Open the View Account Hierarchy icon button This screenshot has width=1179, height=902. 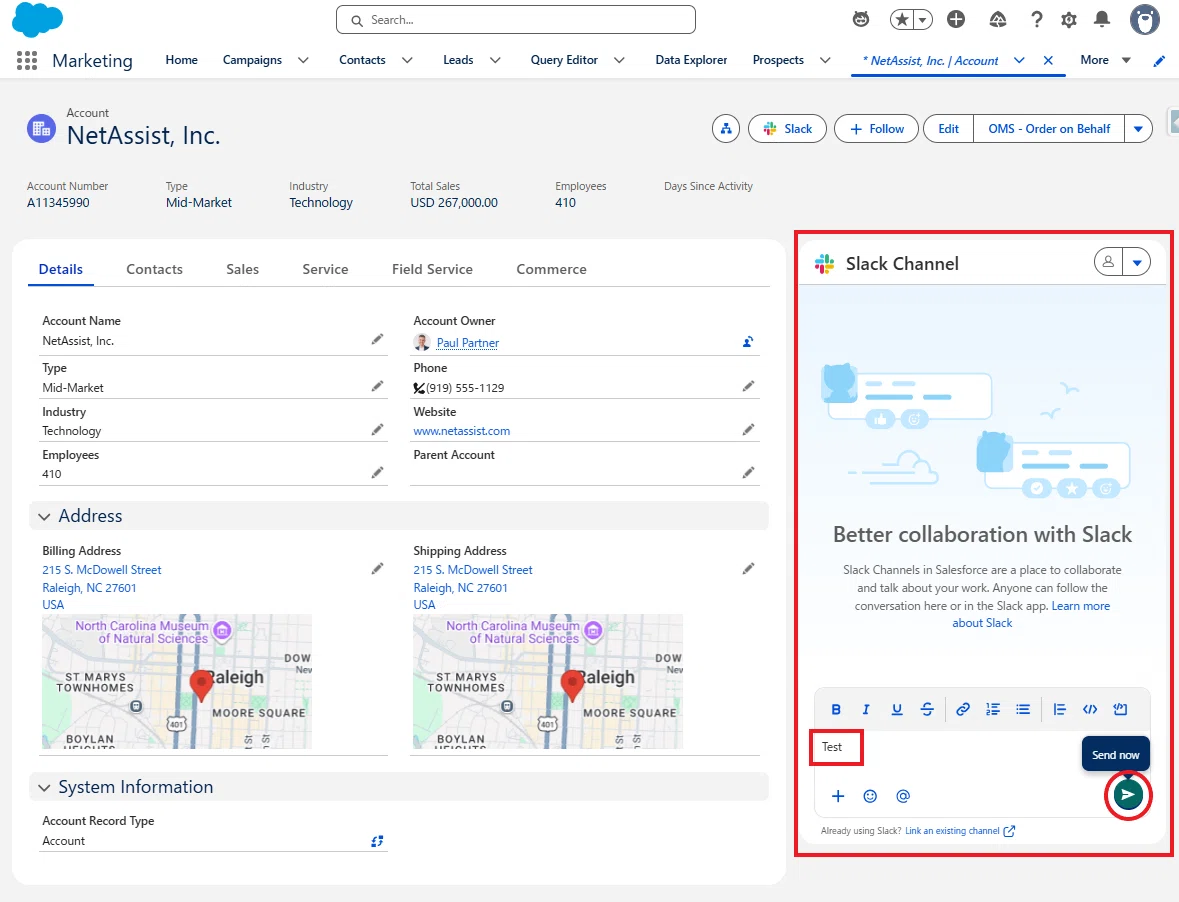726,129
